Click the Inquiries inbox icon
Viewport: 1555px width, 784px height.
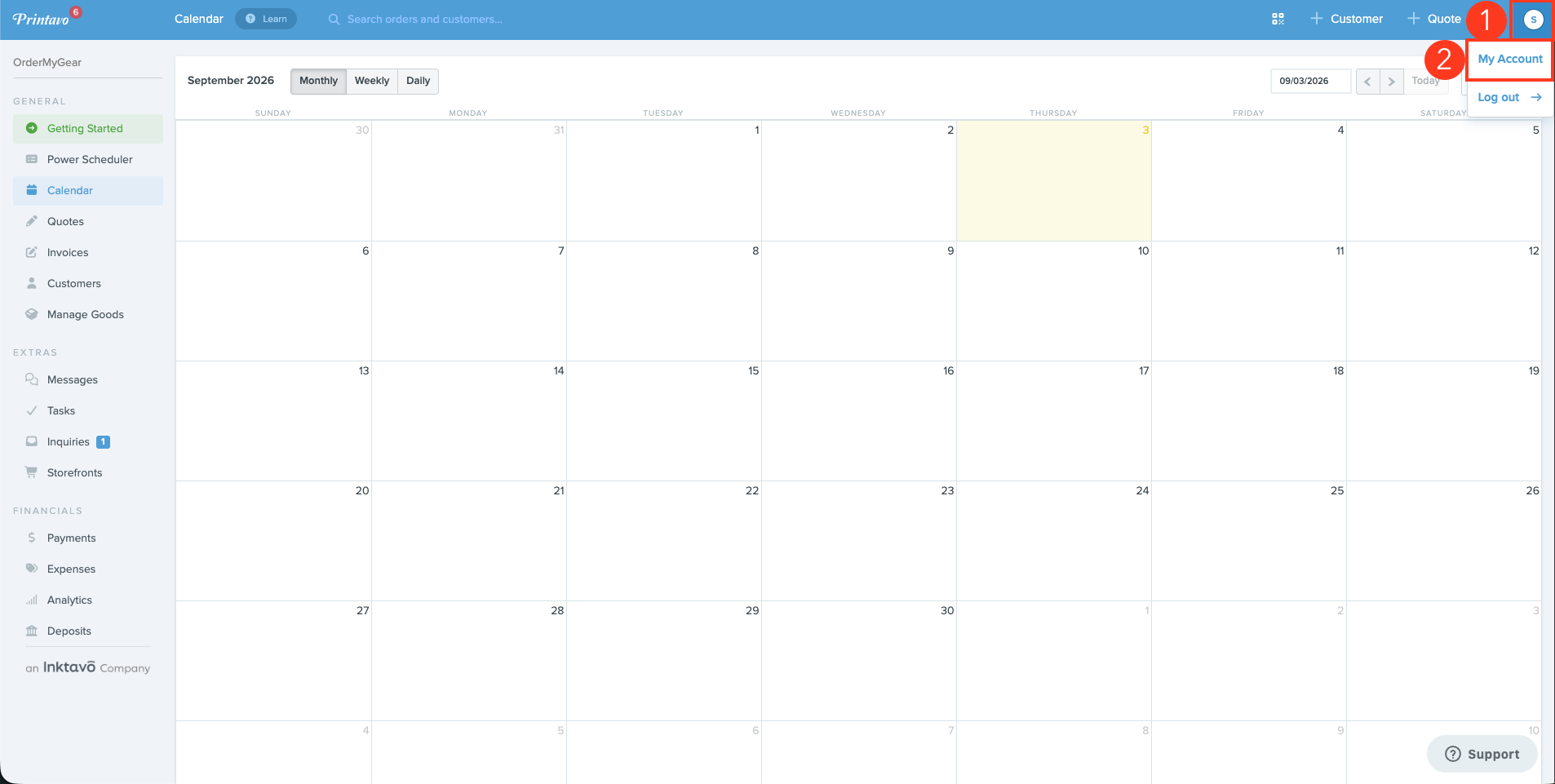pos(32,441)
